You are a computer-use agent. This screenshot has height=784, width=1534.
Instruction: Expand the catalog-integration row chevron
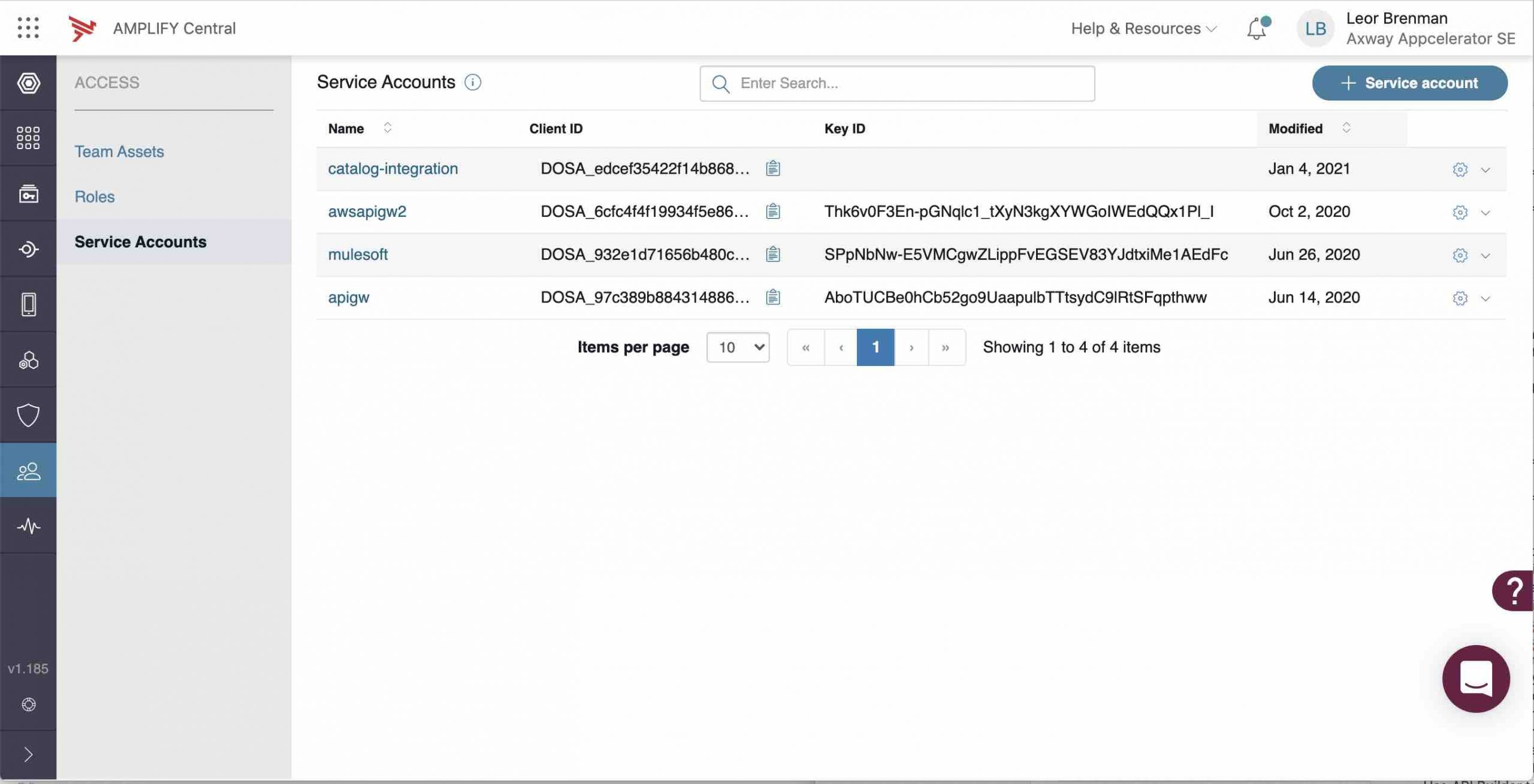point(1485,170)
